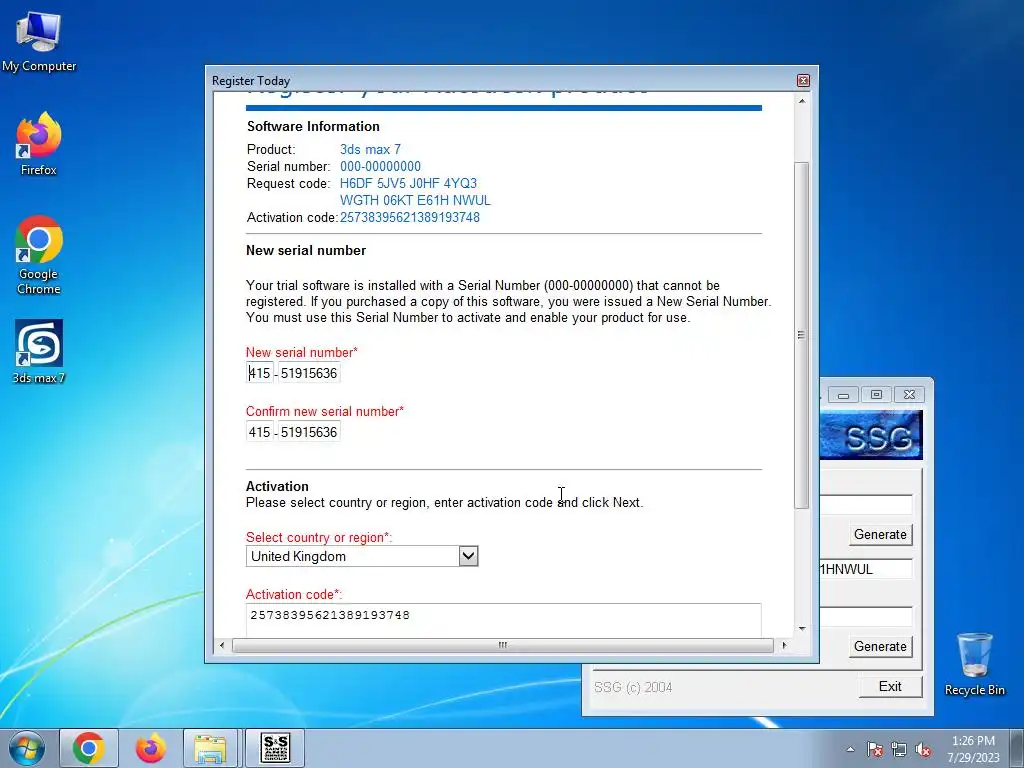Minimize the SSG keygen window
The height and width of the screenshot is (768, 1024).
click(x=843, y=394)
